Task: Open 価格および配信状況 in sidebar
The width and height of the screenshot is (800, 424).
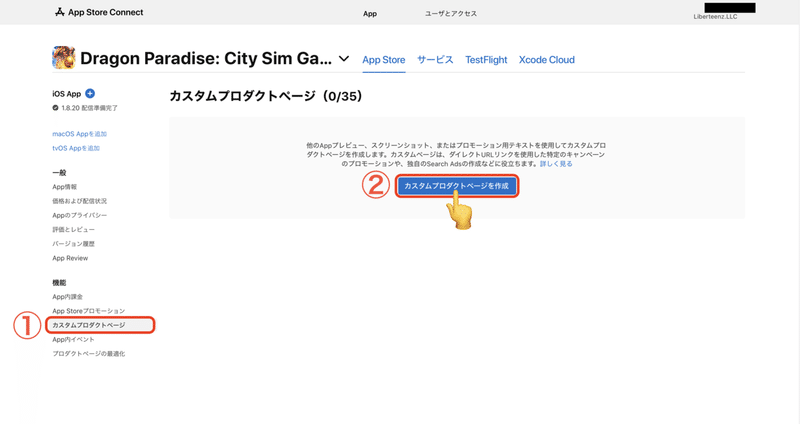Action: coord(80,201)
